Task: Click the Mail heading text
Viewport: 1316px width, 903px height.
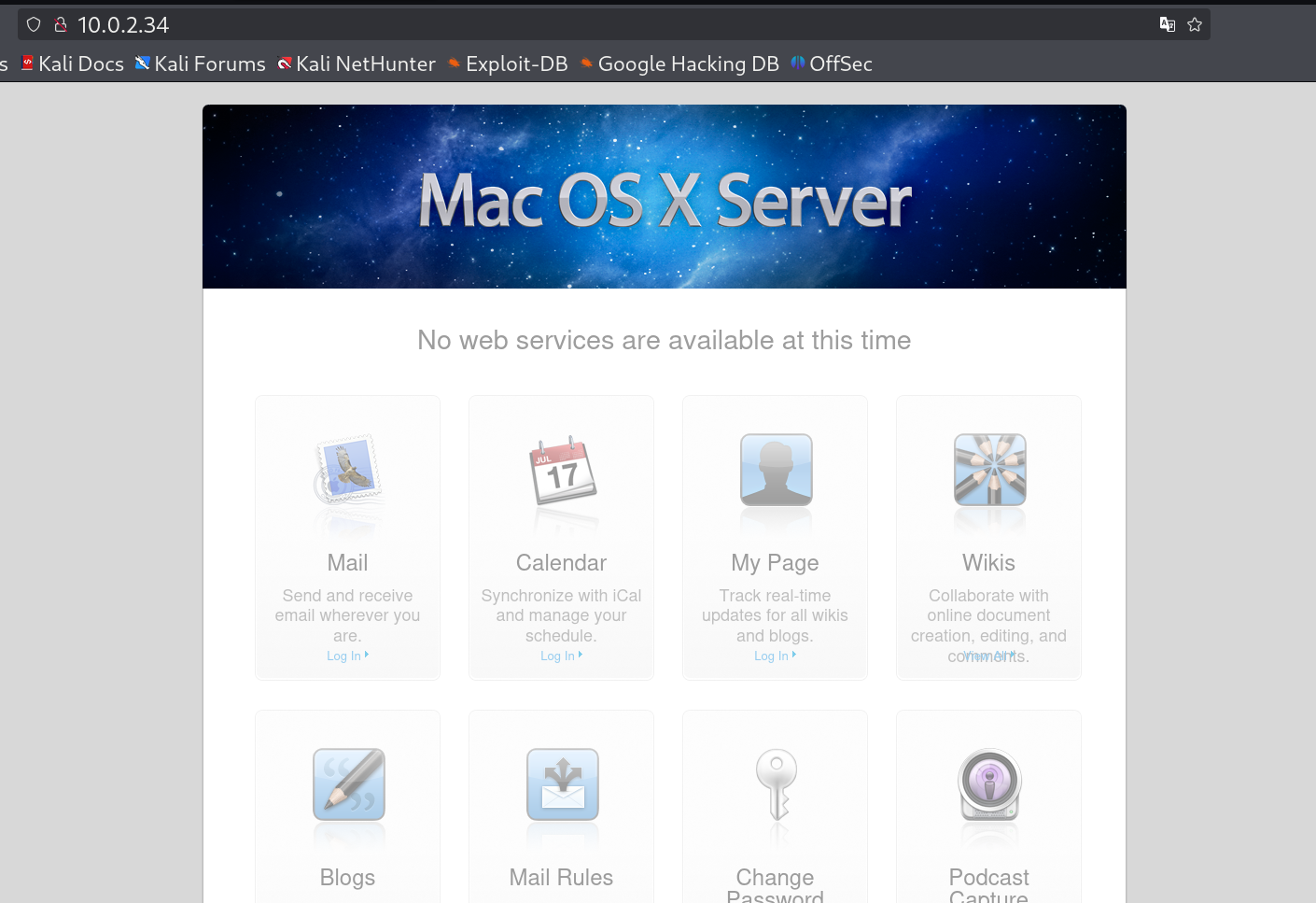Action: coord(347,563)
